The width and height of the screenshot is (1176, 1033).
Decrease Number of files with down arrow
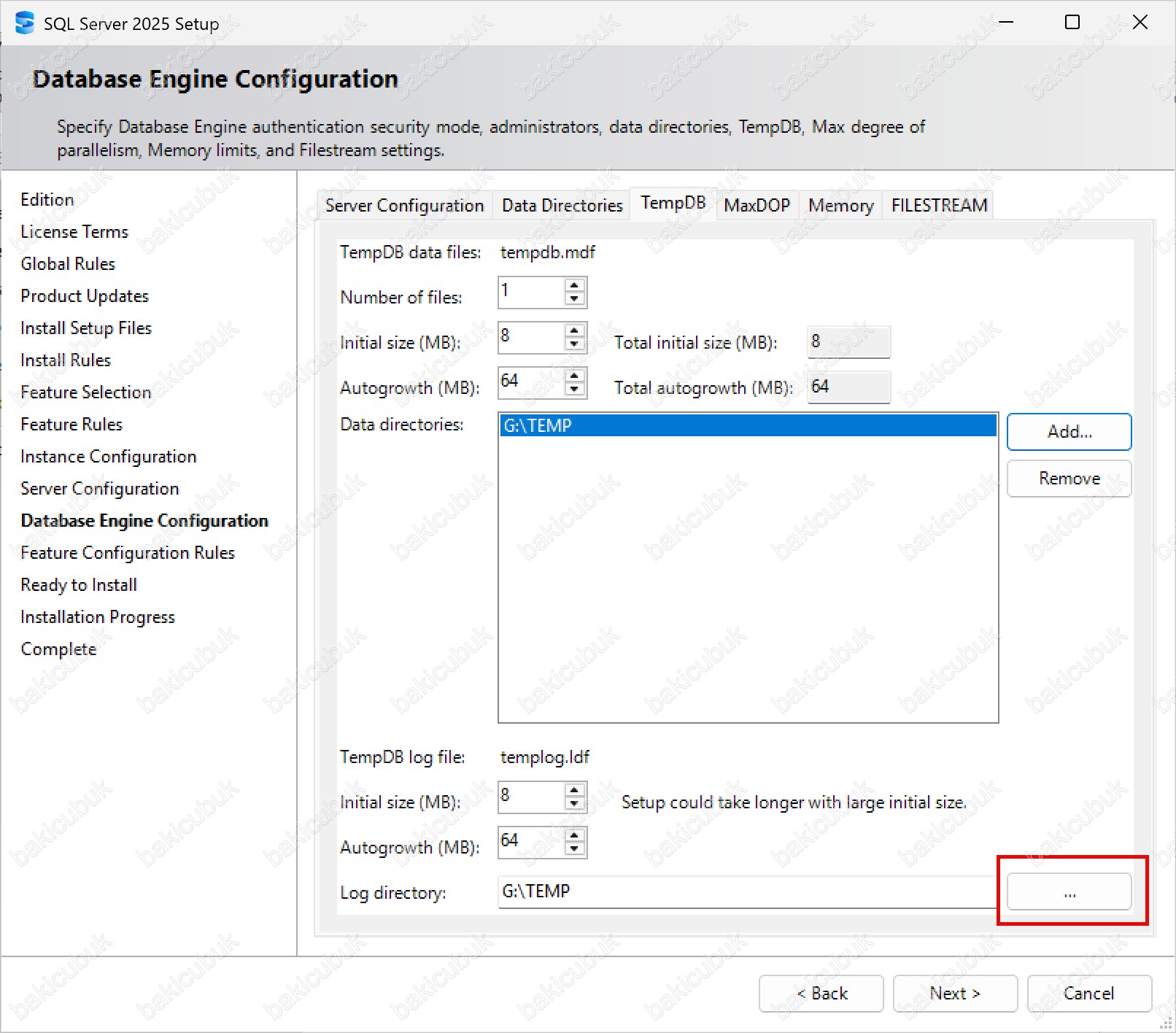(x=574, y=299)
